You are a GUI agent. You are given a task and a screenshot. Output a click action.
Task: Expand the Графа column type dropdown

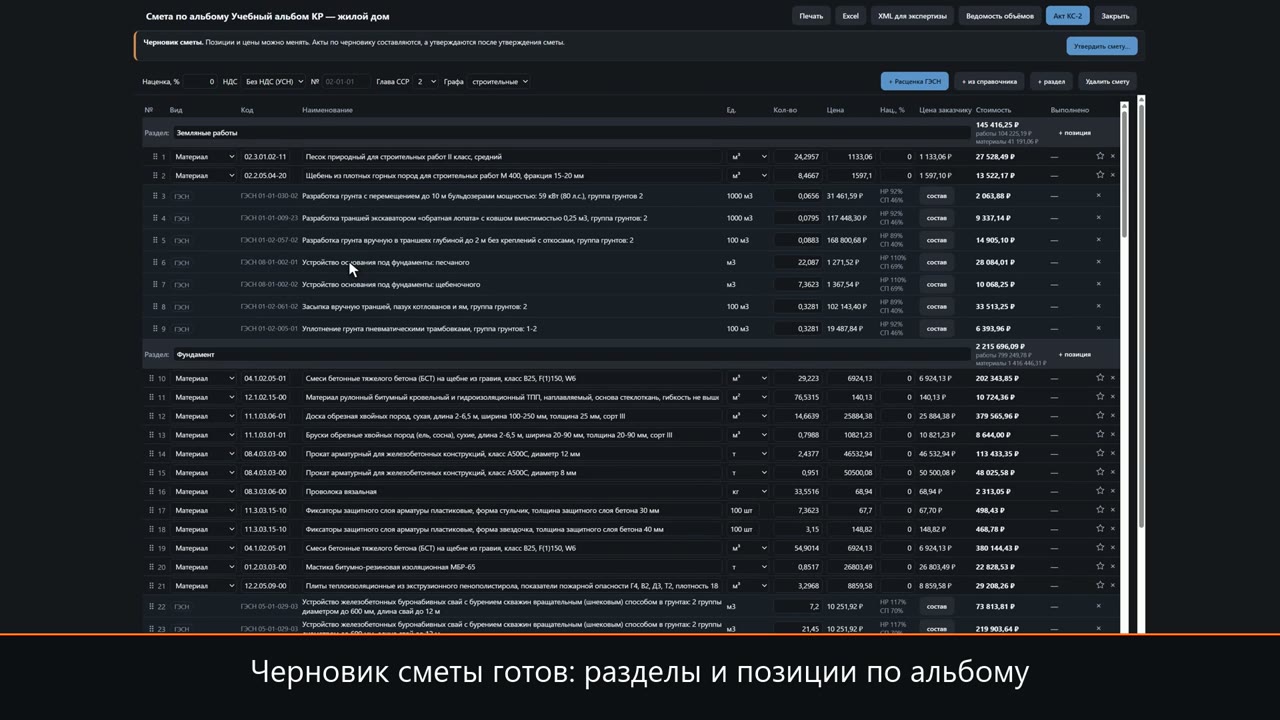pyautogui.click(x=499, y=81)
